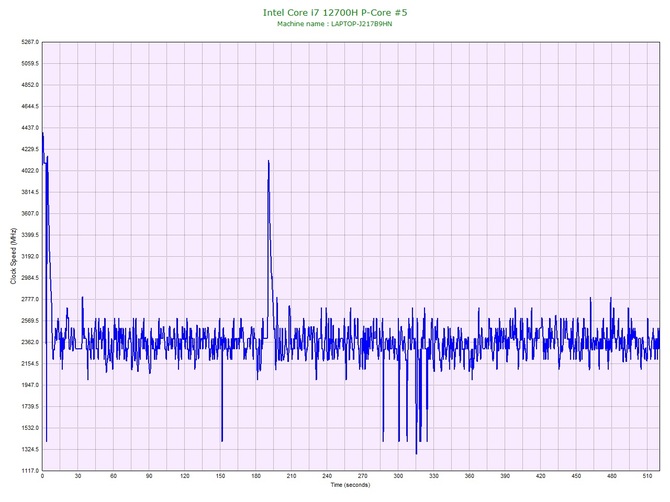
Task: Select the 2154.5 tick label
Action: tap(30, 364)
